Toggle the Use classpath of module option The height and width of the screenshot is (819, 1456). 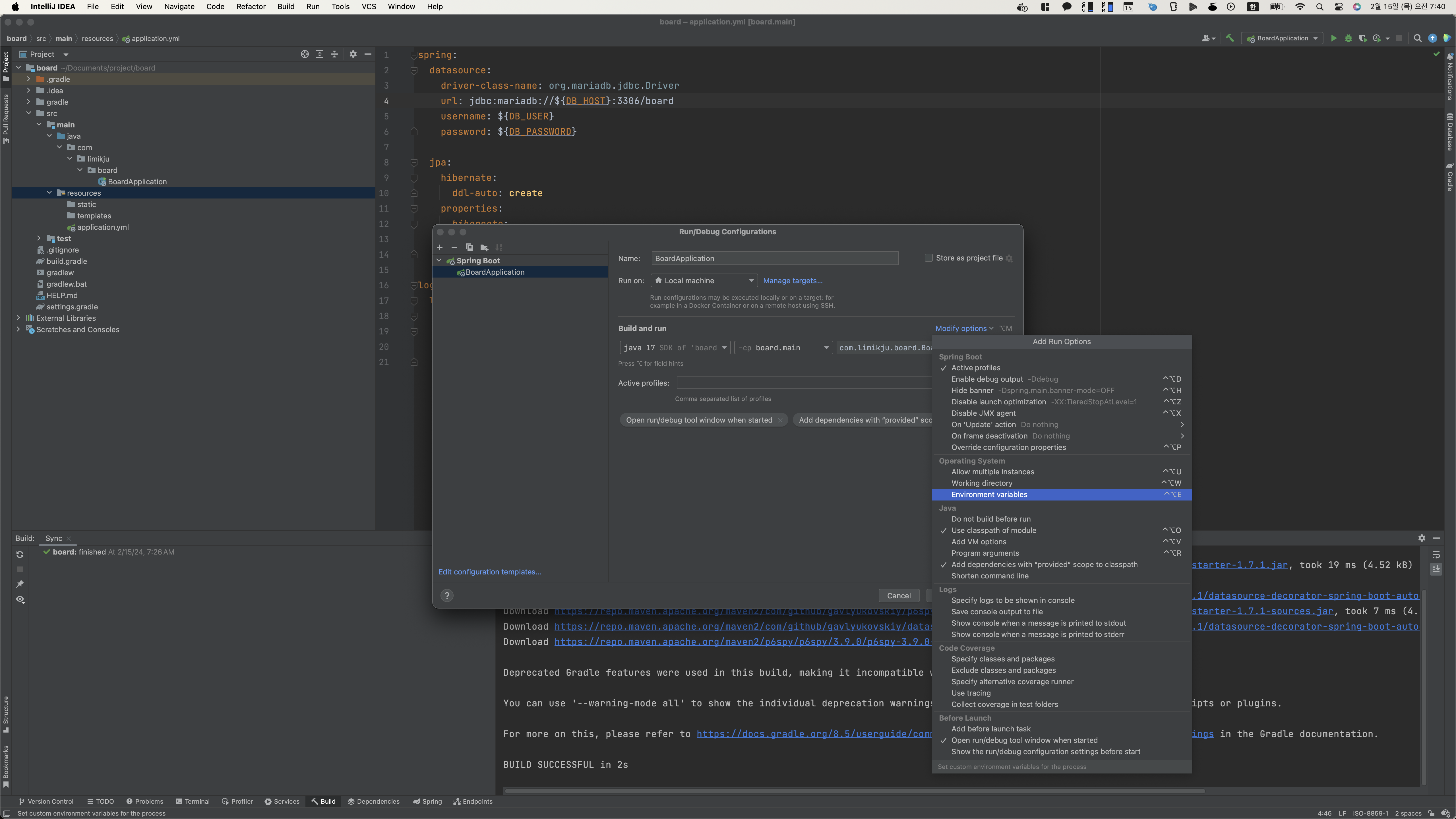click(x=993, y=531)
